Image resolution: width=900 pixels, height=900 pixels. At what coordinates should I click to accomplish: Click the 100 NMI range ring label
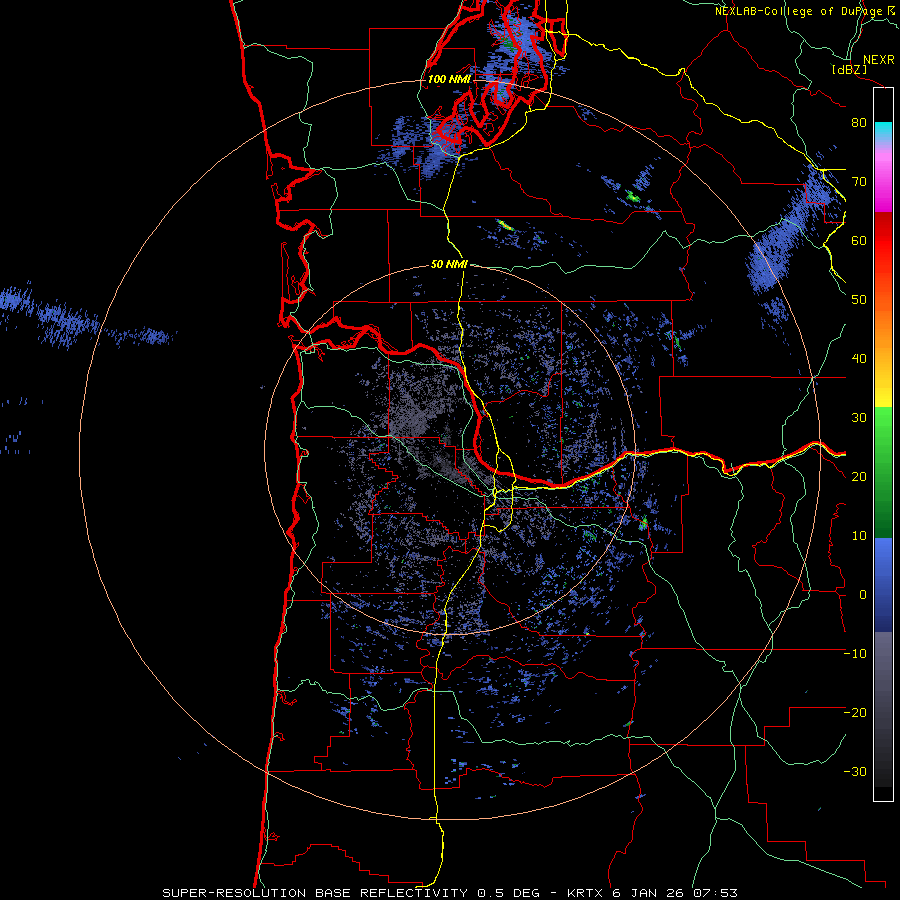[x=449, y=79]
